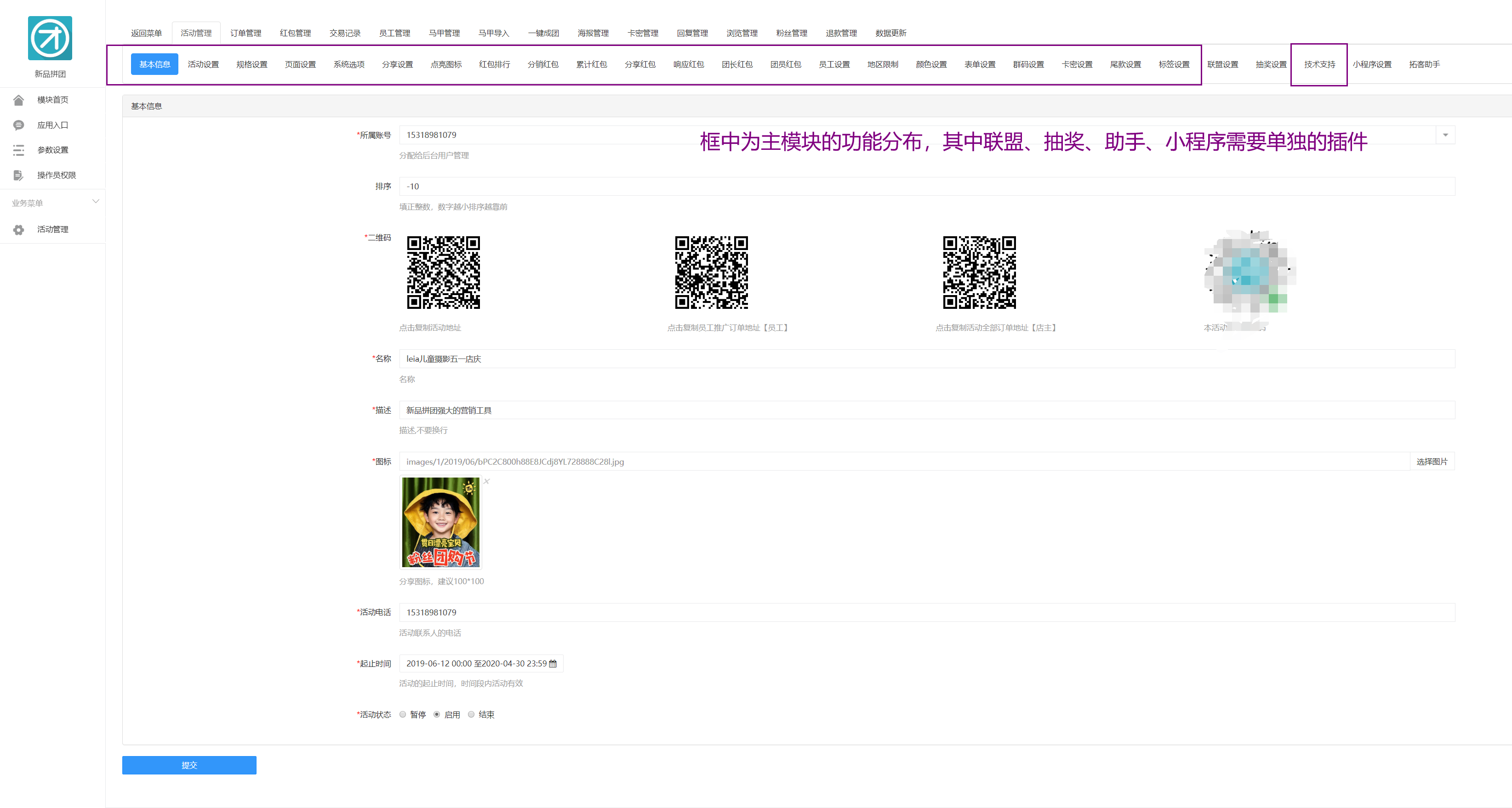This screenshot has height=808, width=1512.
Task: Select the 页面设置 sub-tab
Action: click(x=300, y=64)
